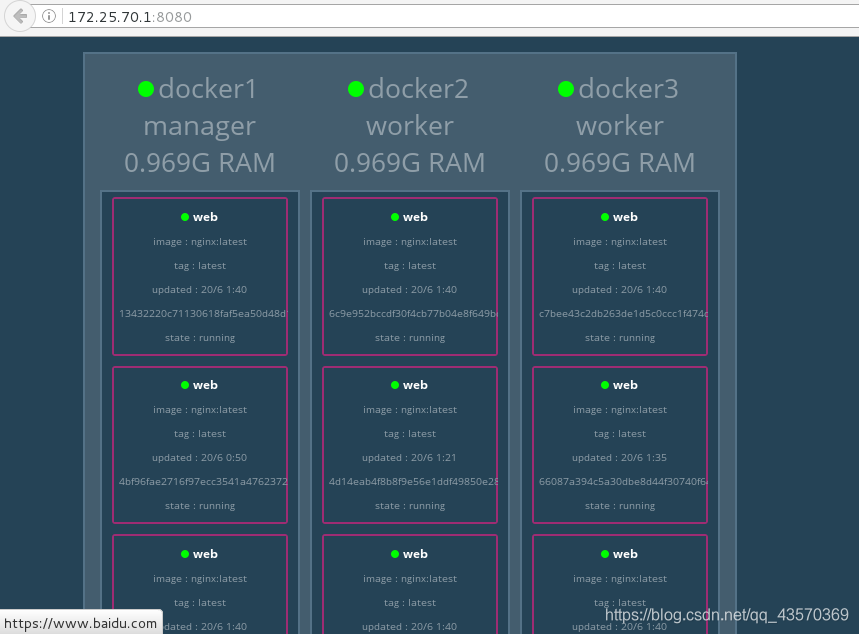Click green dot of container c7bee43c2db2 web
The image size is (859, 634).
pyautogui.click(x=605, y=217)
